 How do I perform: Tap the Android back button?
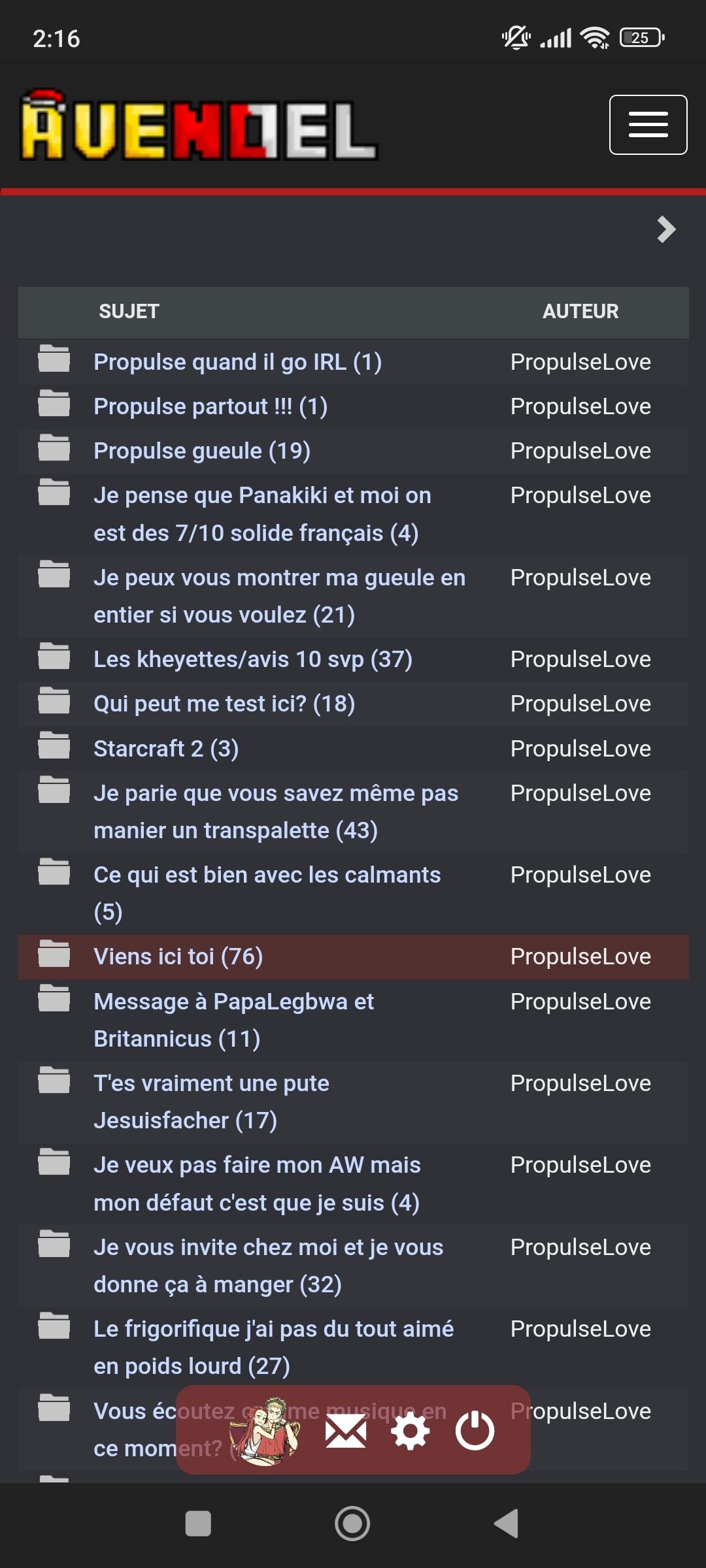(507, 1524)
